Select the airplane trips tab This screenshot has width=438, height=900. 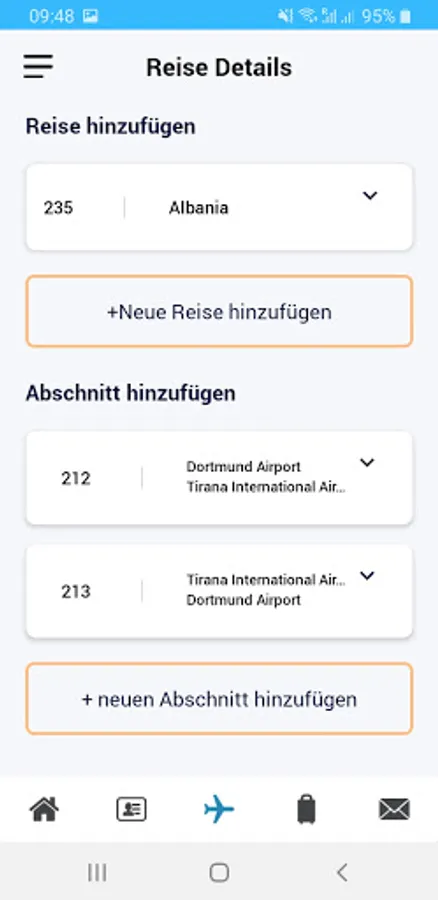[219, 809]
